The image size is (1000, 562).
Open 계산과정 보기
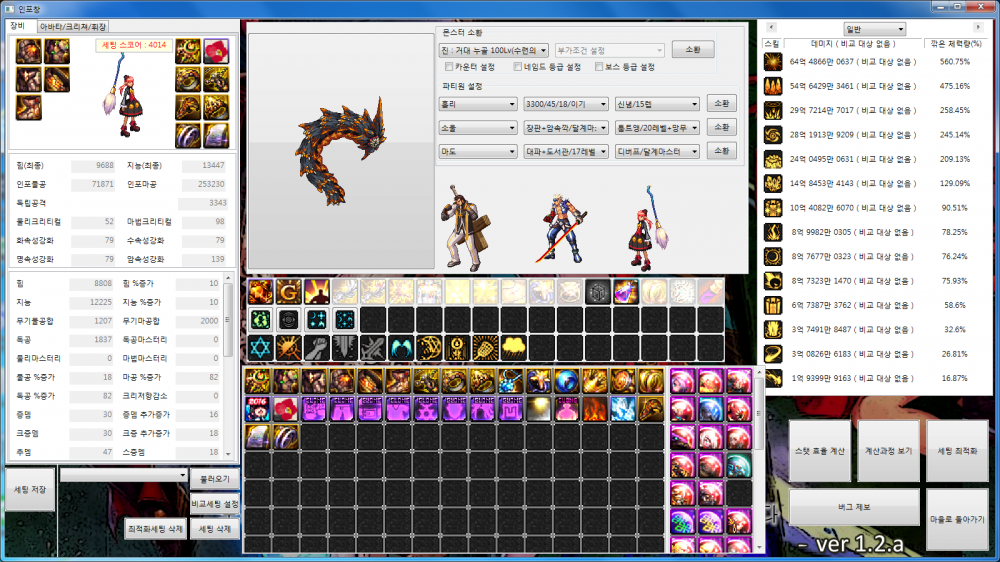[x=888, y=451]
